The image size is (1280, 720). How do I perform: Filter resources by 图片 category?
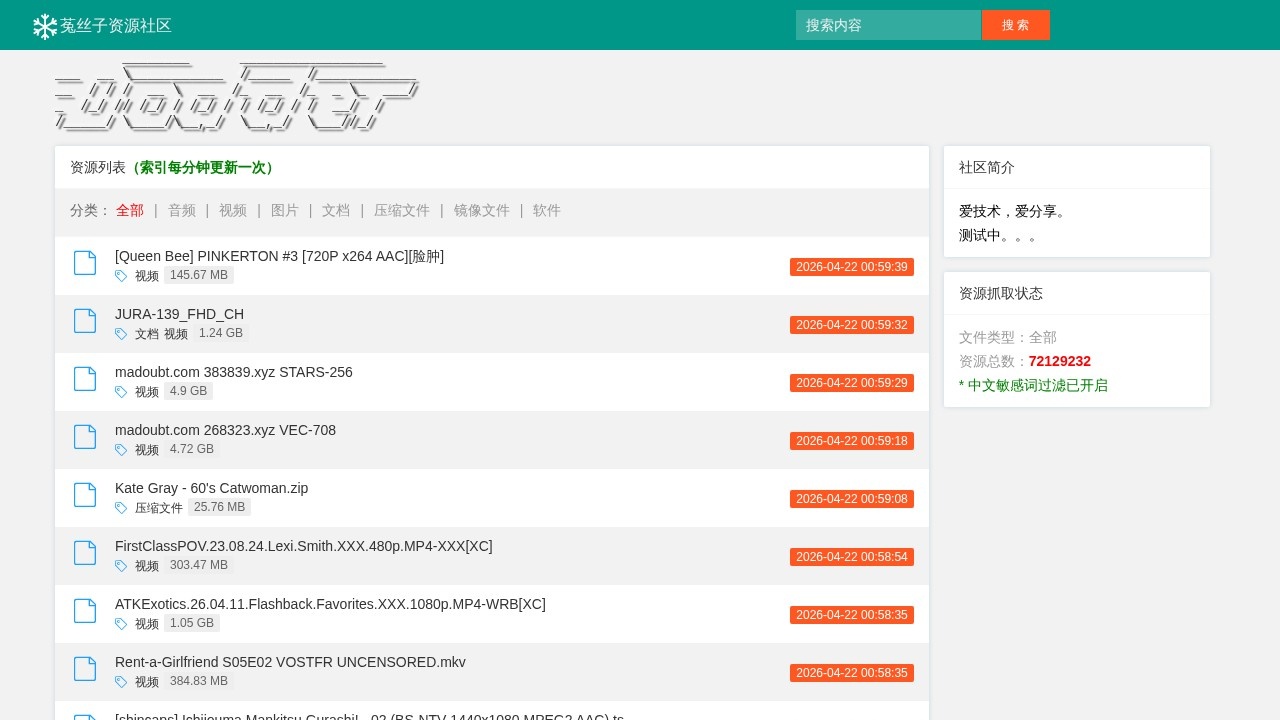point(285,211)
